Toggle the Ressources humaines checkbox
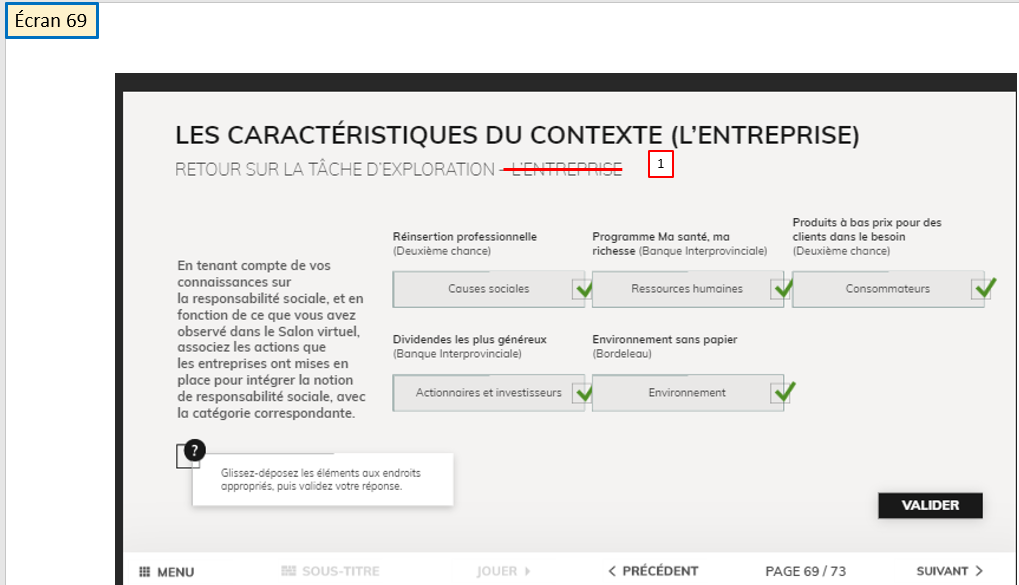The image size is (1019, 585). [781, 289]
